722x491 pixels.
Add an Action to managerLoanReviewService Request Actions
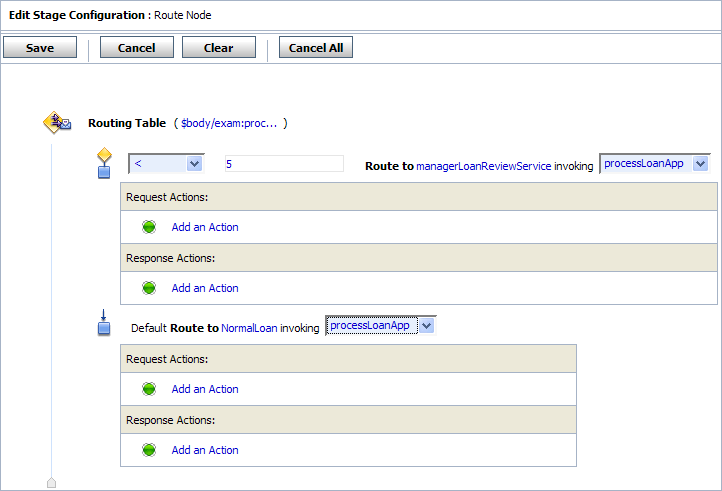[x=205, y=227]
